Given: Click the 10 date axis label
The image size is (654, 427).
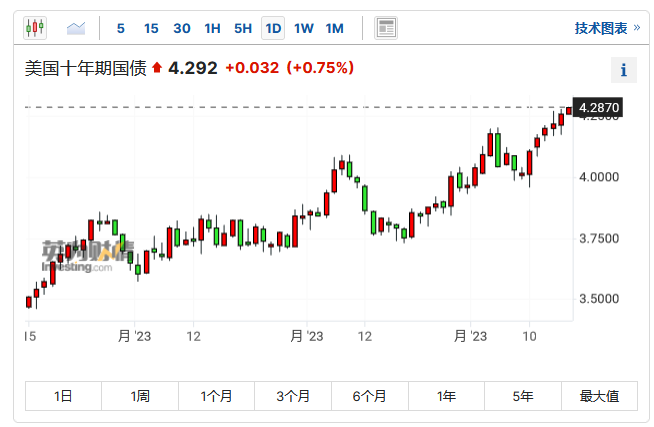Looking at the screenshot, I should 529,336.
